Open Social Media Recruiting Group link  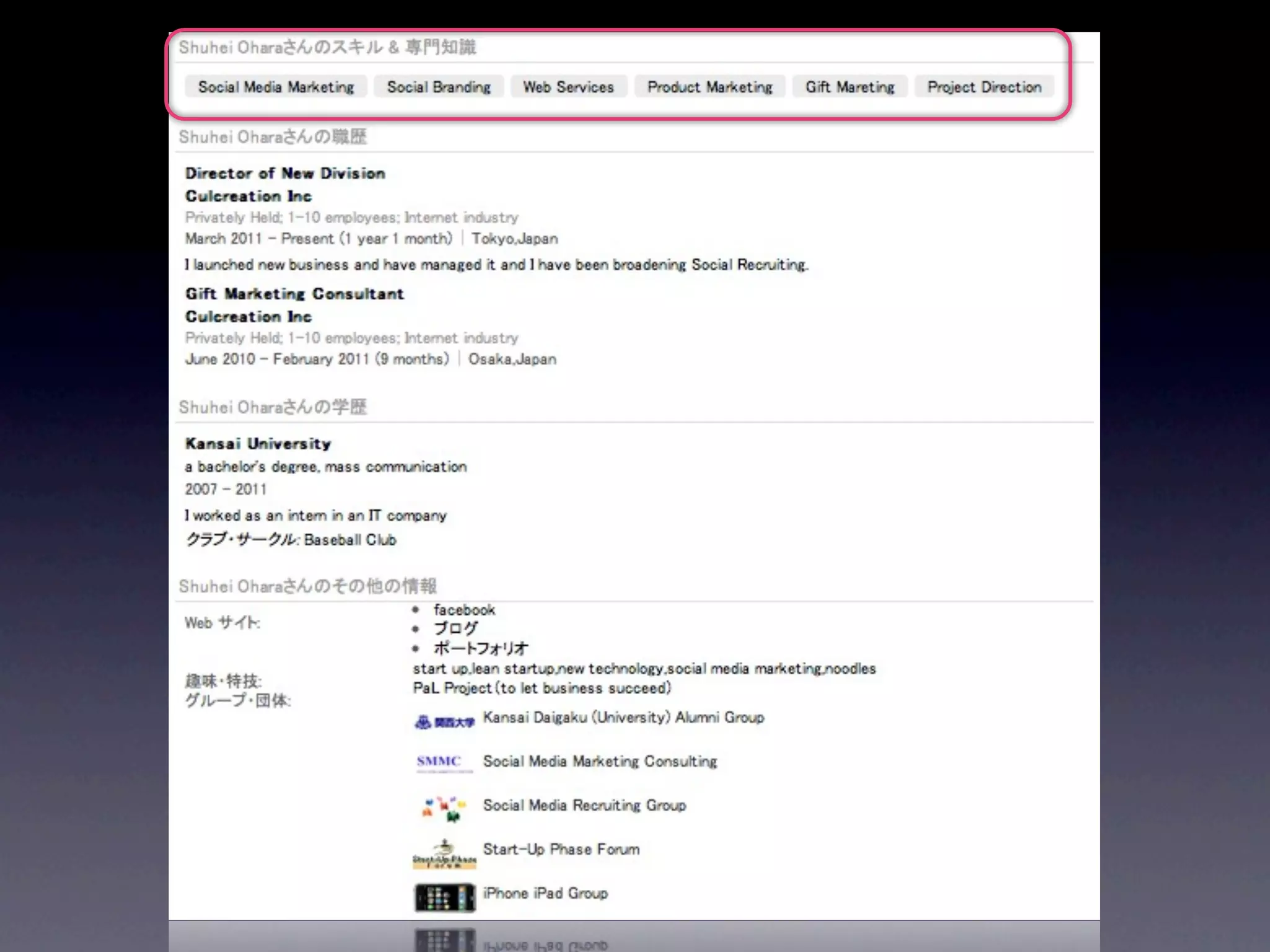[x=584, y=805]
